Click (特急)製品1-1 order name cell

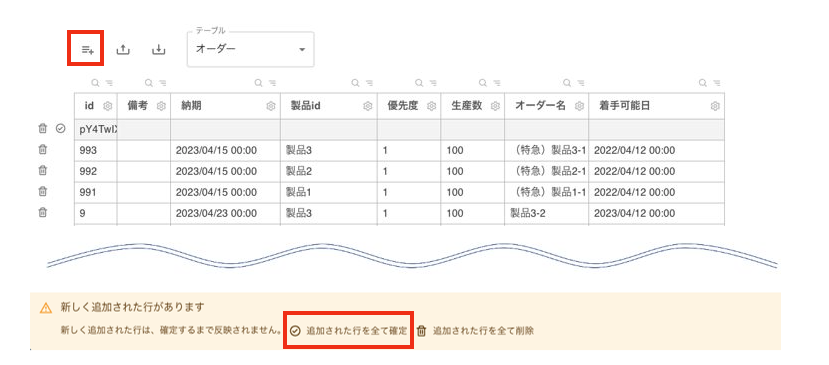click(546, 193)
